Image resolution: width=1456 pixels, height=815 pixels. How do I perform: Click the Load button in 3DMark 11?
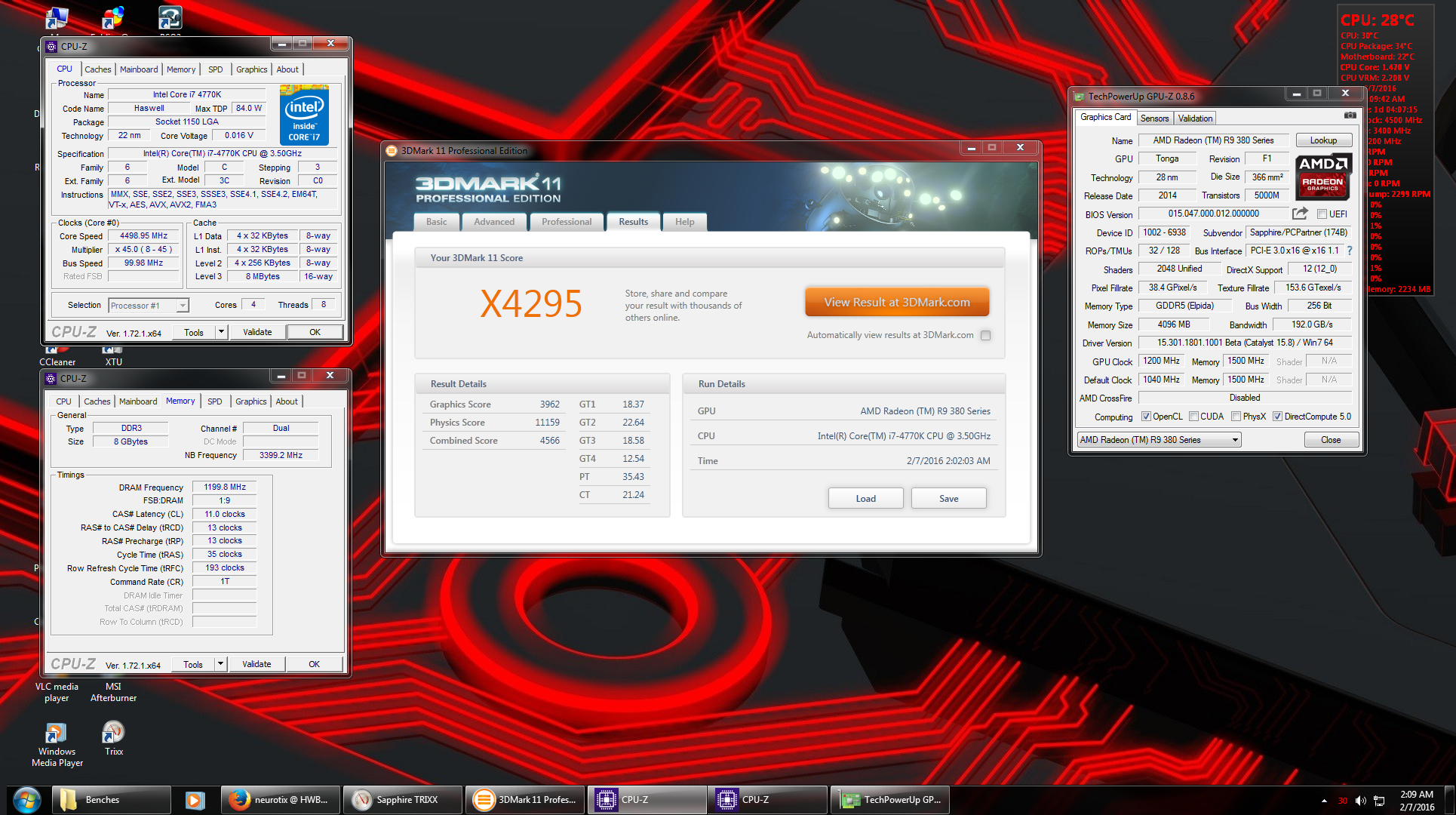coord(865,498)
